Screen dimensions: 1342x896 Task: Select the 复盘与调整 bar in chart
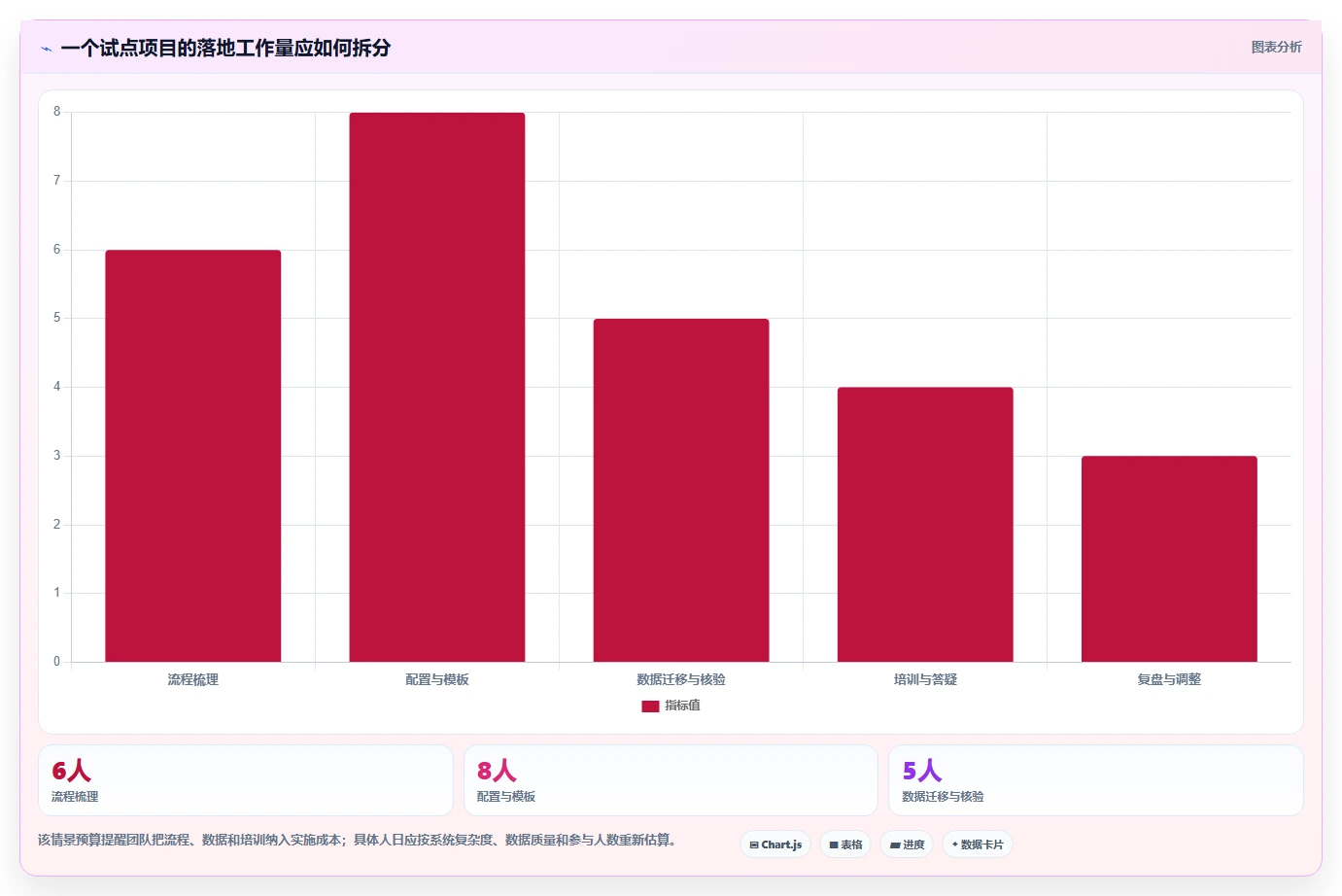[x=1169, y=559]
